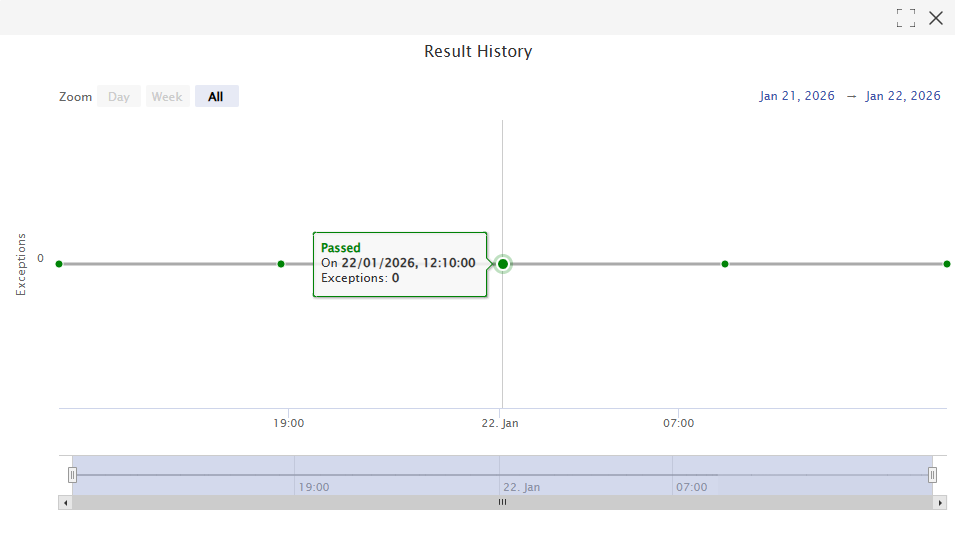Select the highlighted 12:10:00 data point
Screen dimensions: 955x542
502,264
